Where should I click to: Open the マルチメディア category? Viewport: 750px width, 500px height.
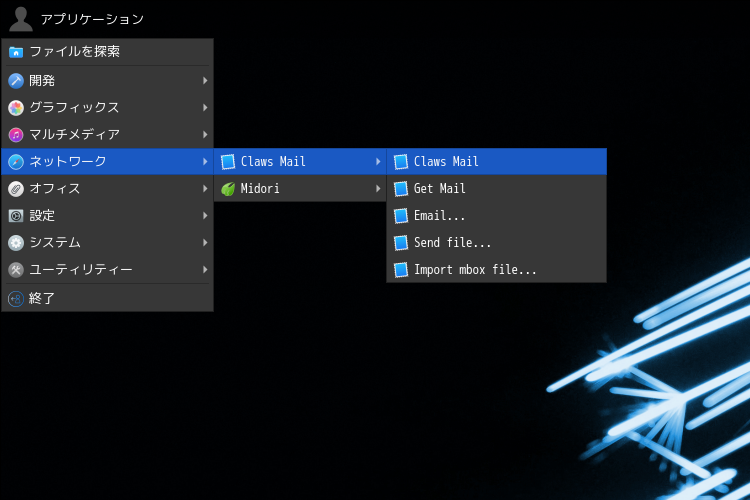(x=108, y=134)
